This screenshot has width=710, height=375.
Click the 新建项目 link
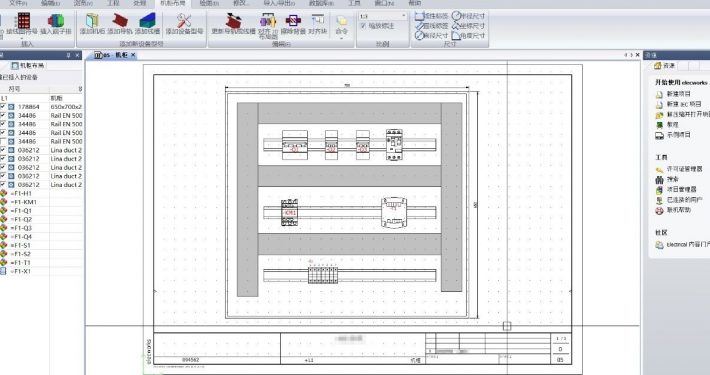pyautogui.click(x=678, y=94)
